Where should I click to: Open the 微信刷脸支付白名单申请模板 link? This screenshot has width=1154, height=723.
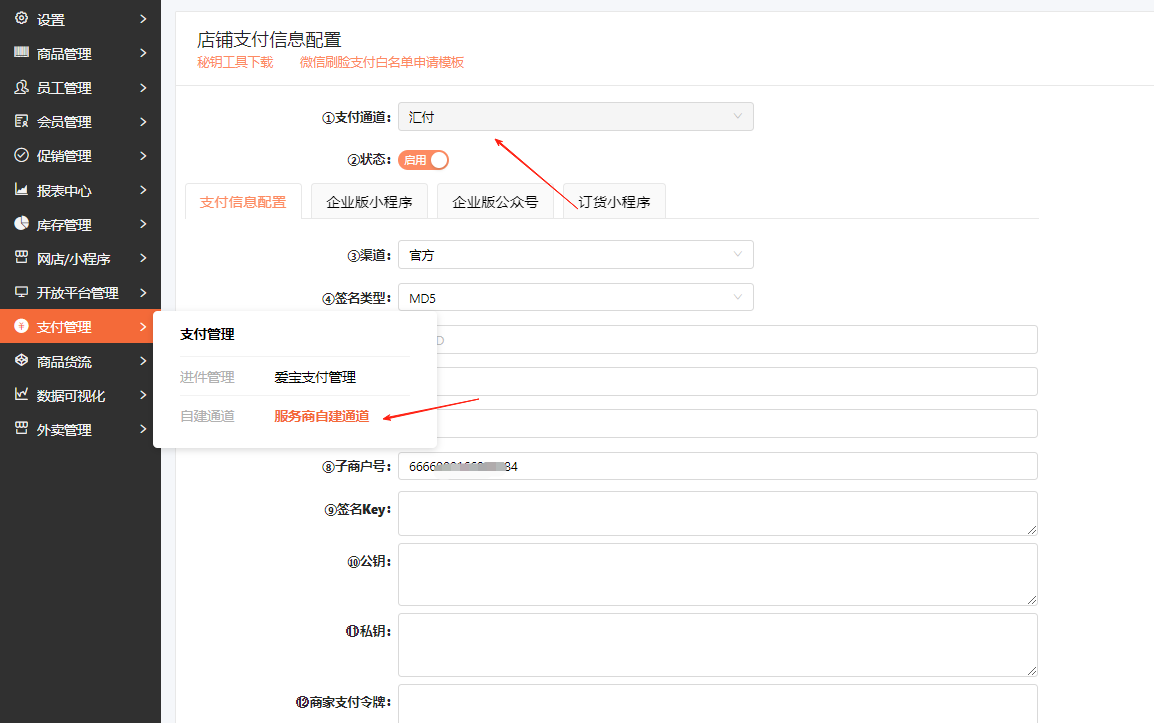[382, 63]
